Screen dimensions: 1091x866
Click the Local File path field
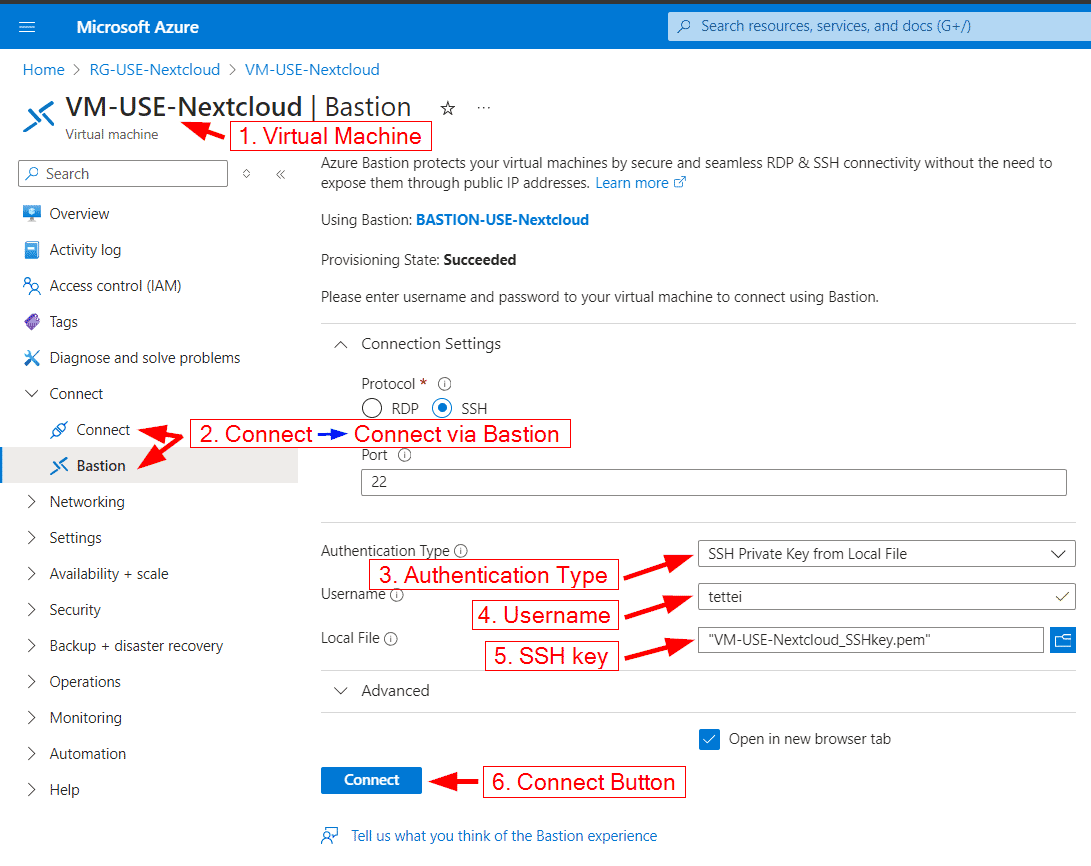[x=870, y=640]
